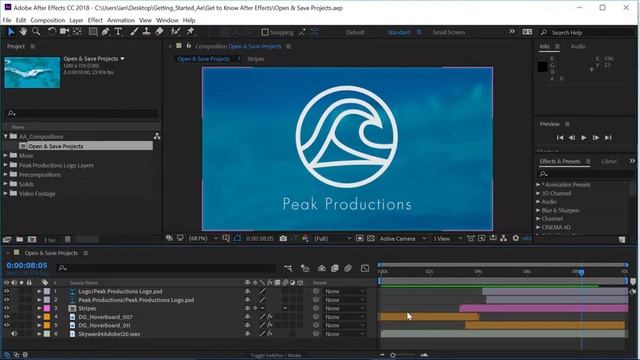Open the Animation menu
This screenshot has width=640, height=360.
[121, 20]
